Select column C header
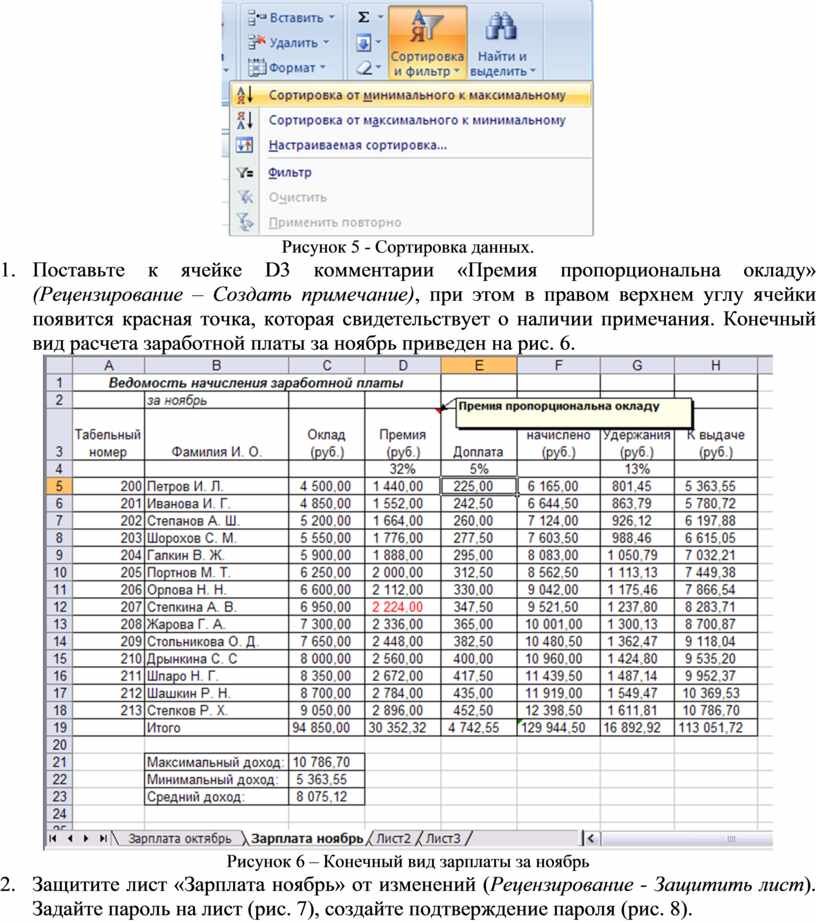Viewport: 816px width, 922px height. [x=327, y=365]
